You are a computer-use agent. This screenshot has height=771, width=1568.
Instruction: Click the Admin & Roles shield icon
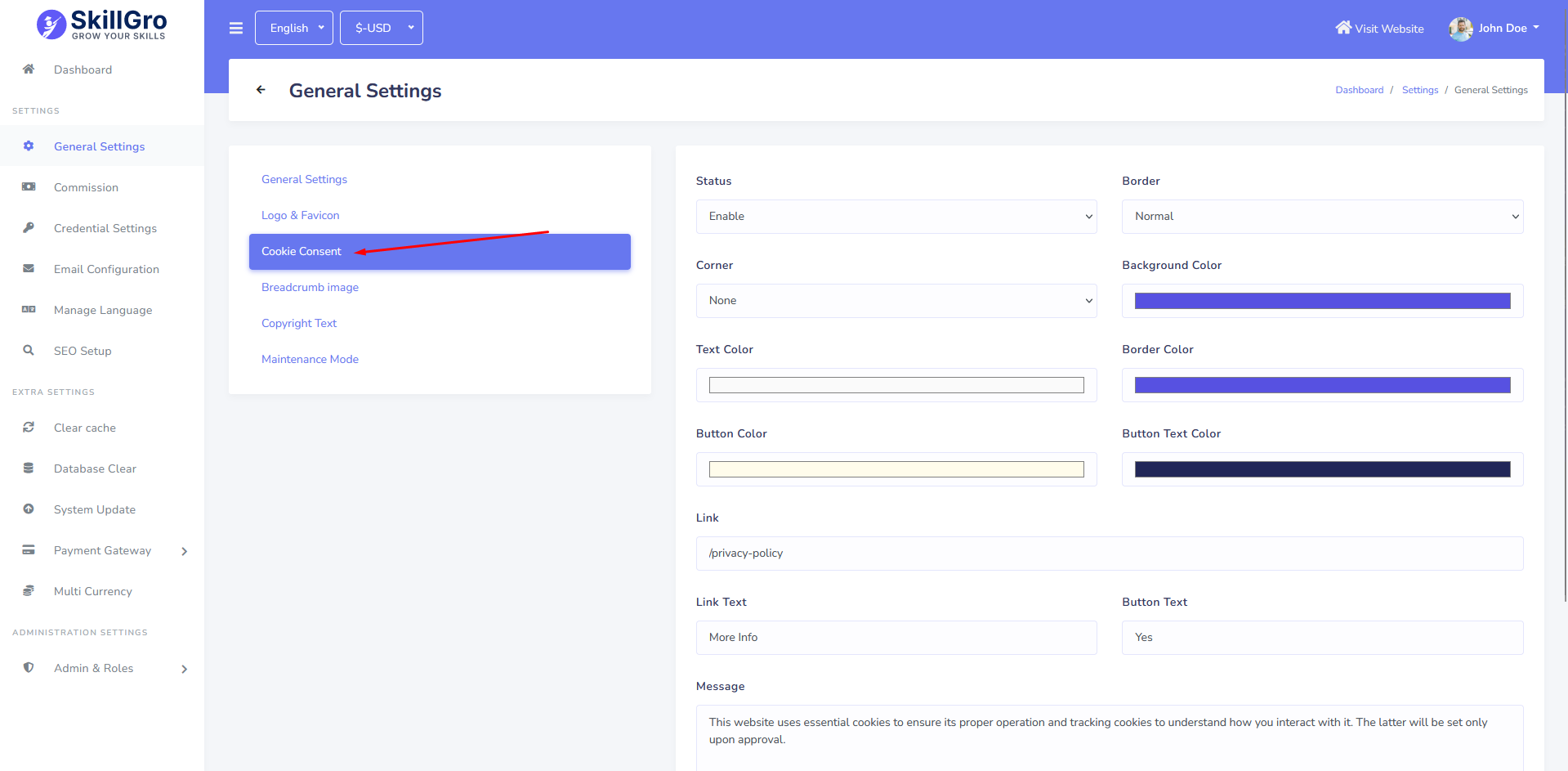click(x=29, y=668)
